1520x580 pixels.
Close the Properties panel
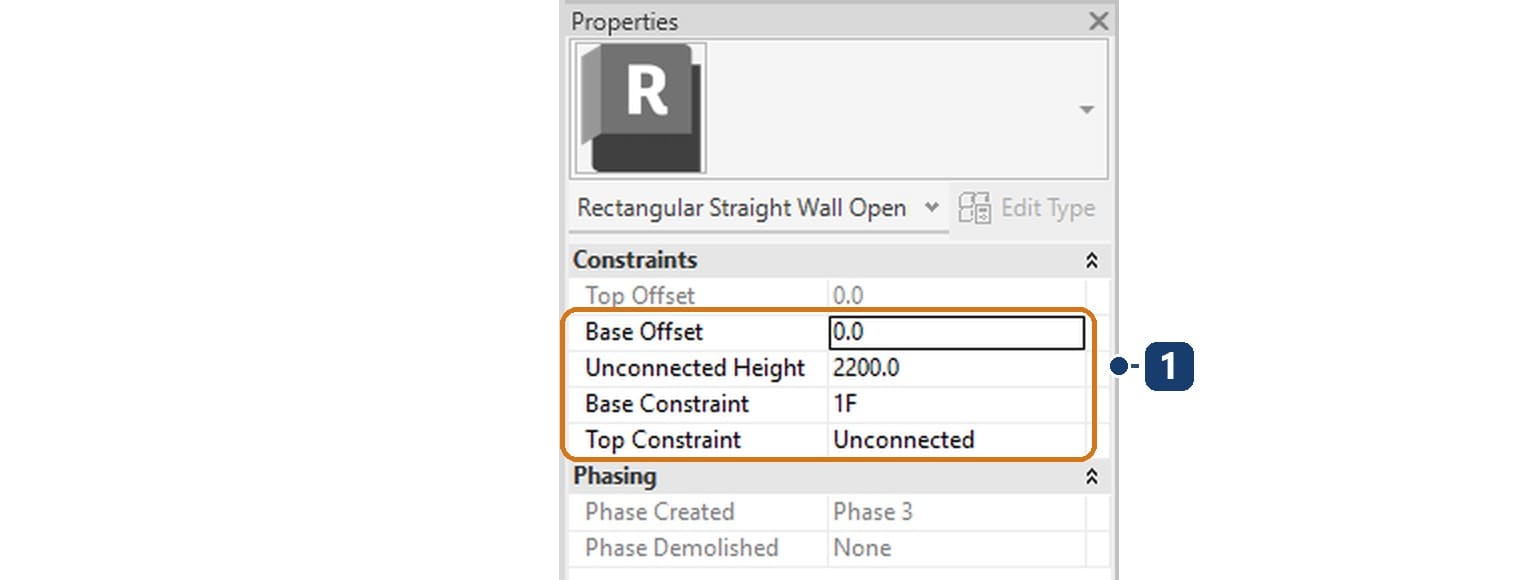1098,21
